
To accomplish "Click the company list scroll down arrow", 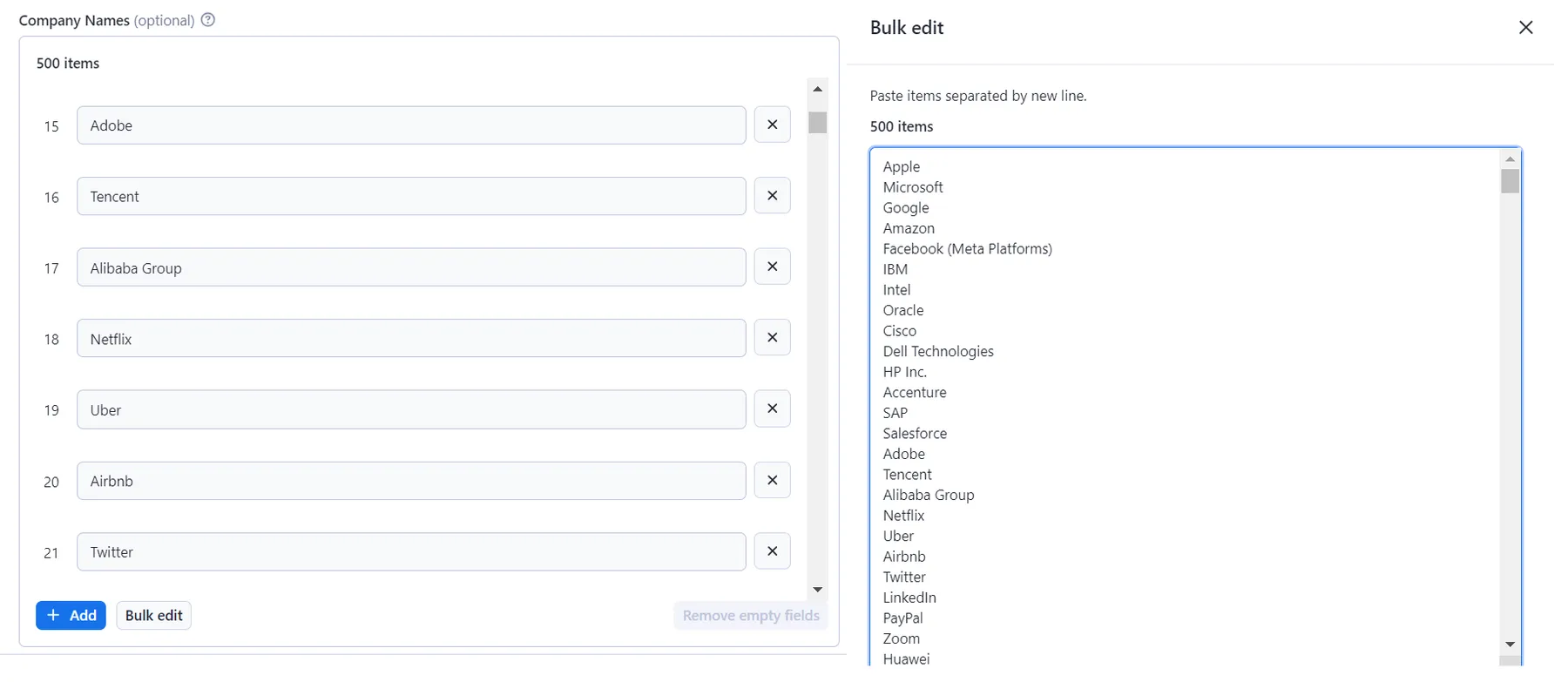I will click(x=817, y=590).
